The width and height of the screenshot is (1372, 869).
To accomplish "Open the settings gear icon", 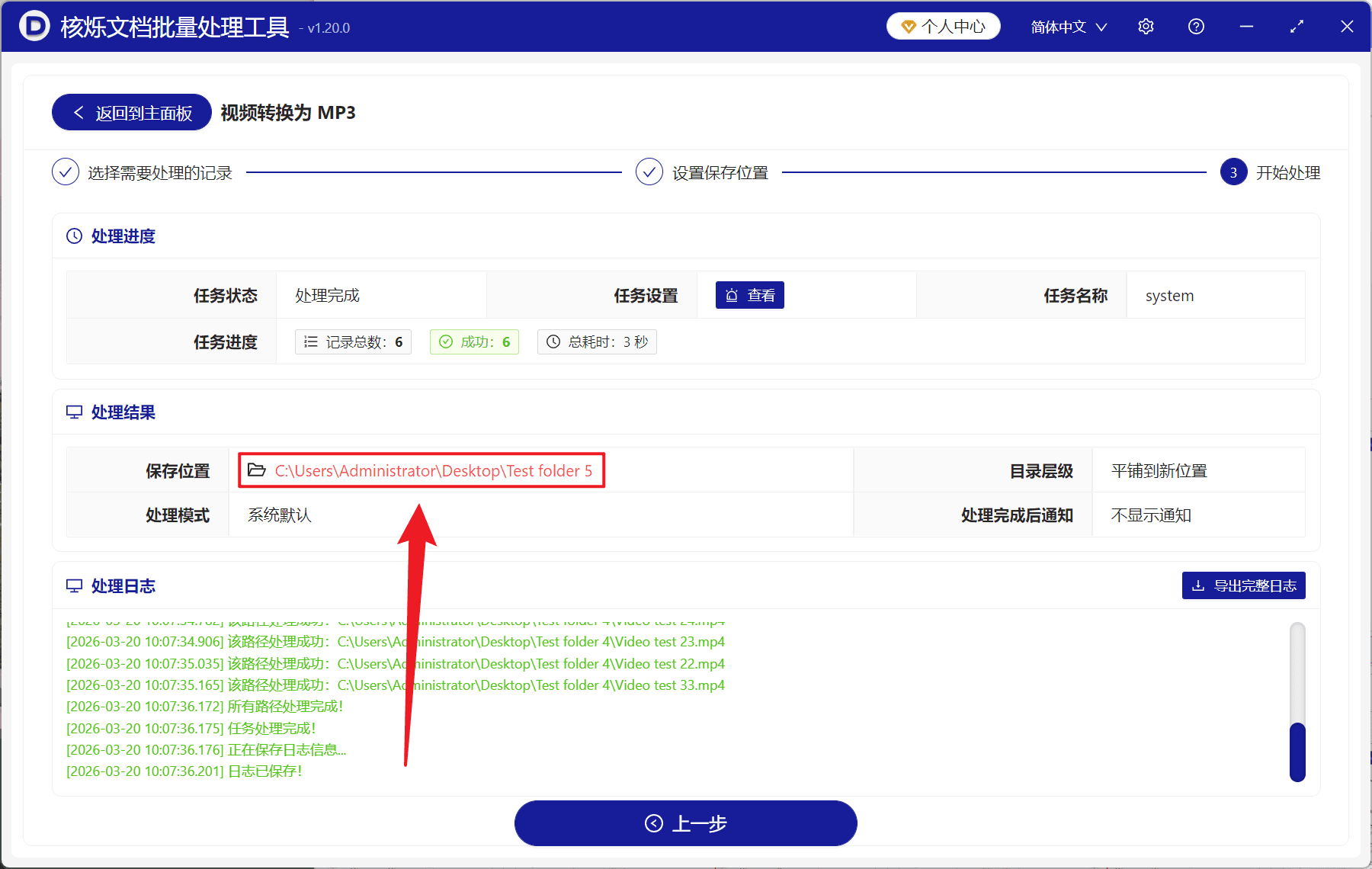I will 1146,26.
